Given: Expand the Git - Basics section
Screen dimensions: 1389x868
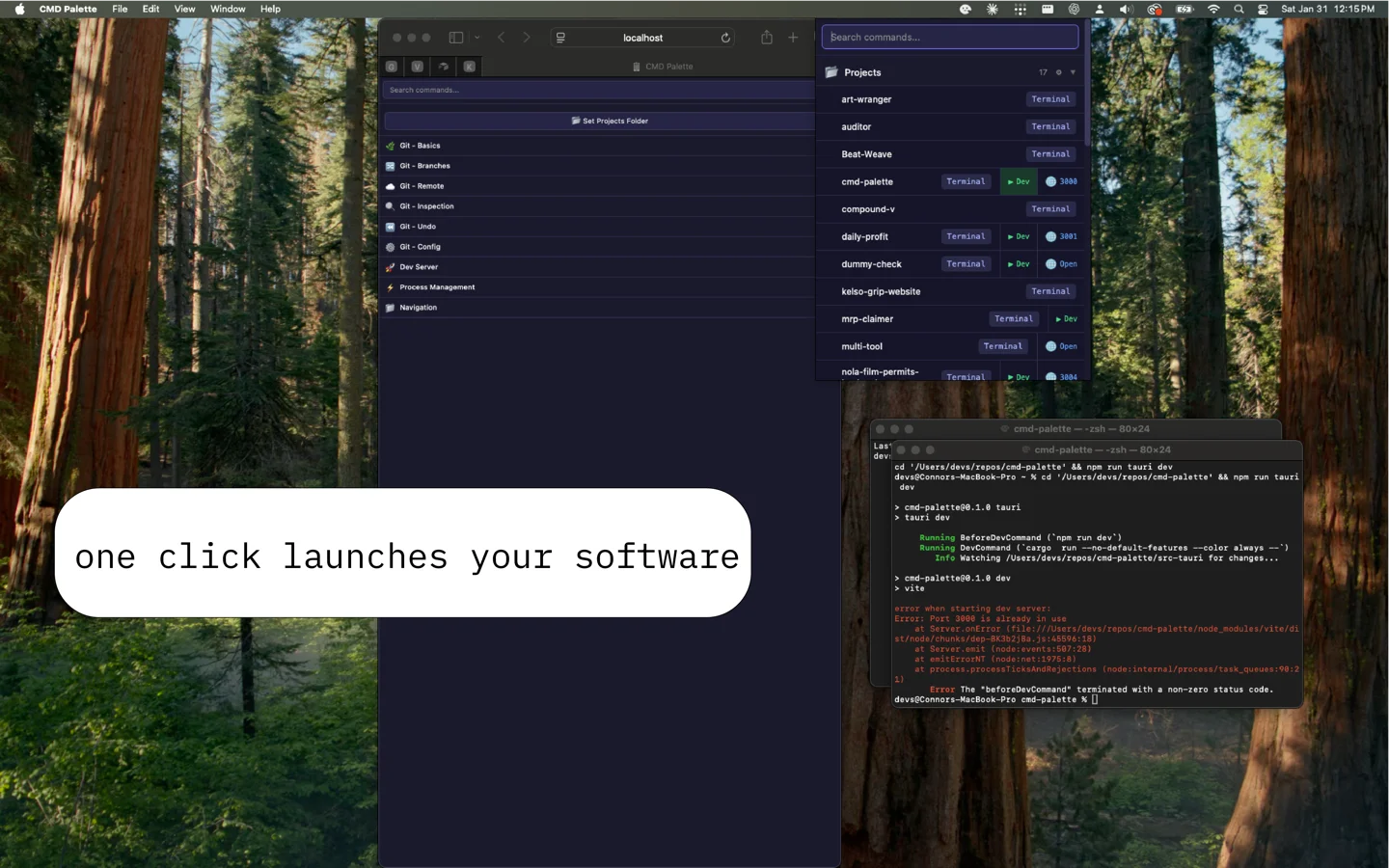Looking at the screenshot, I should point(420,145).
